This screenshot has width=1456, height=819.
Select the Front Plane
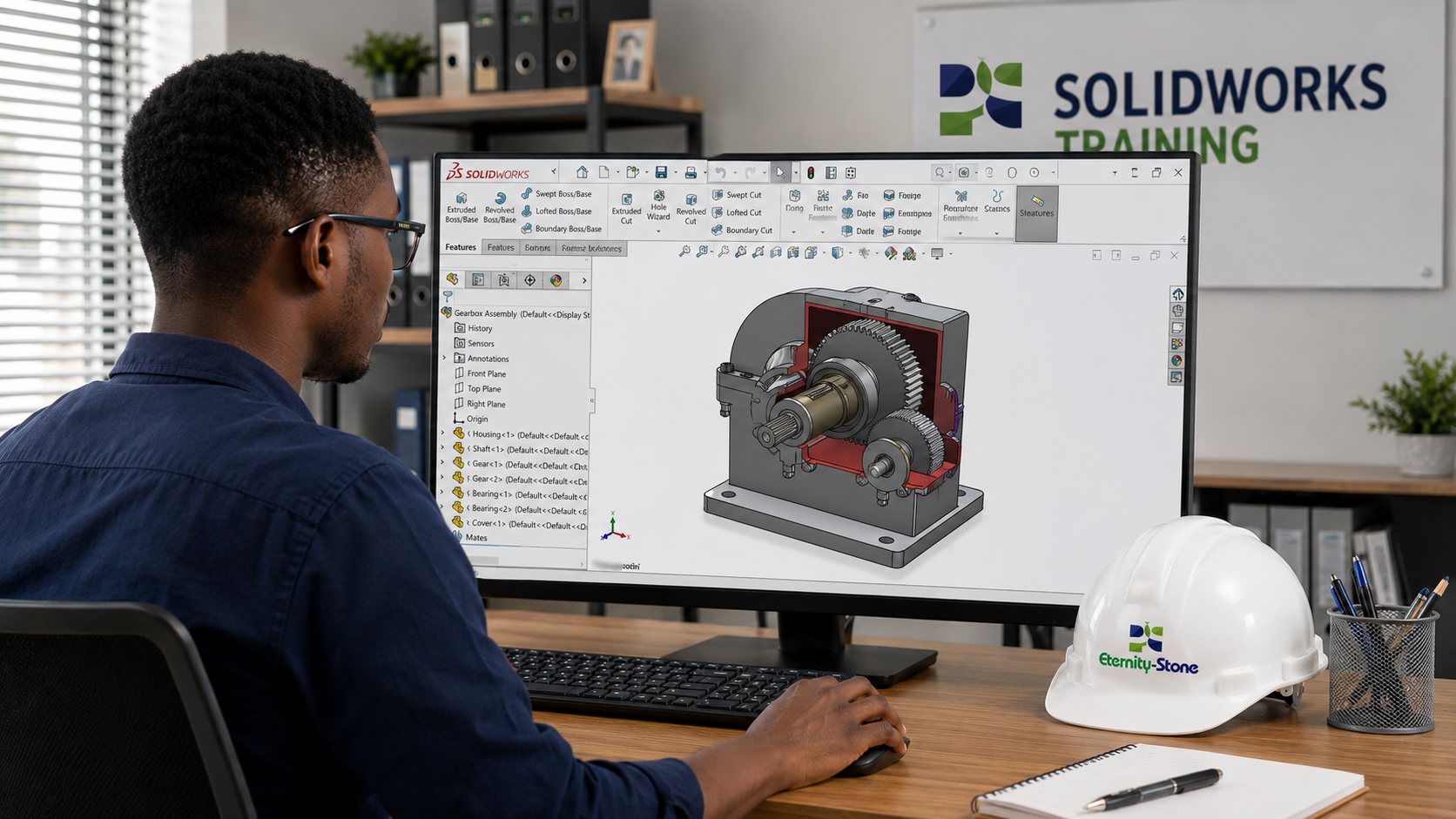480,373
